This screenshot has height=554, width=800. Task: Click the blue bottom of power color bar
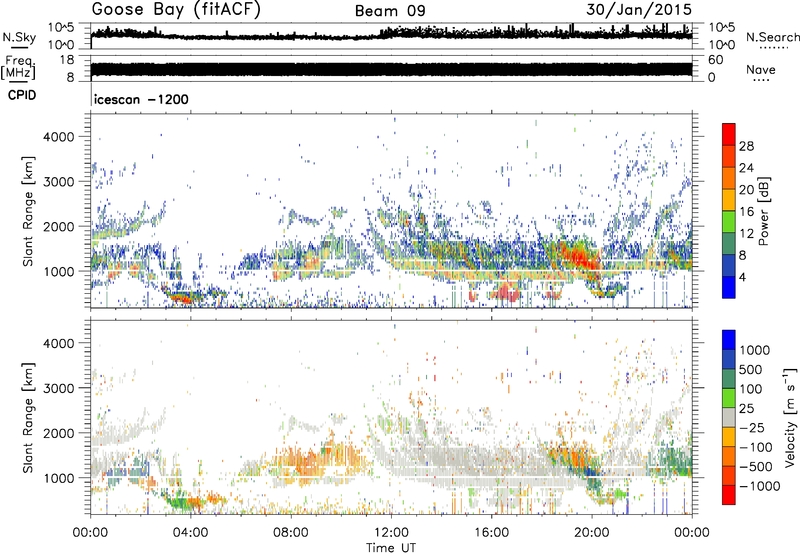(x=729, y=287)
